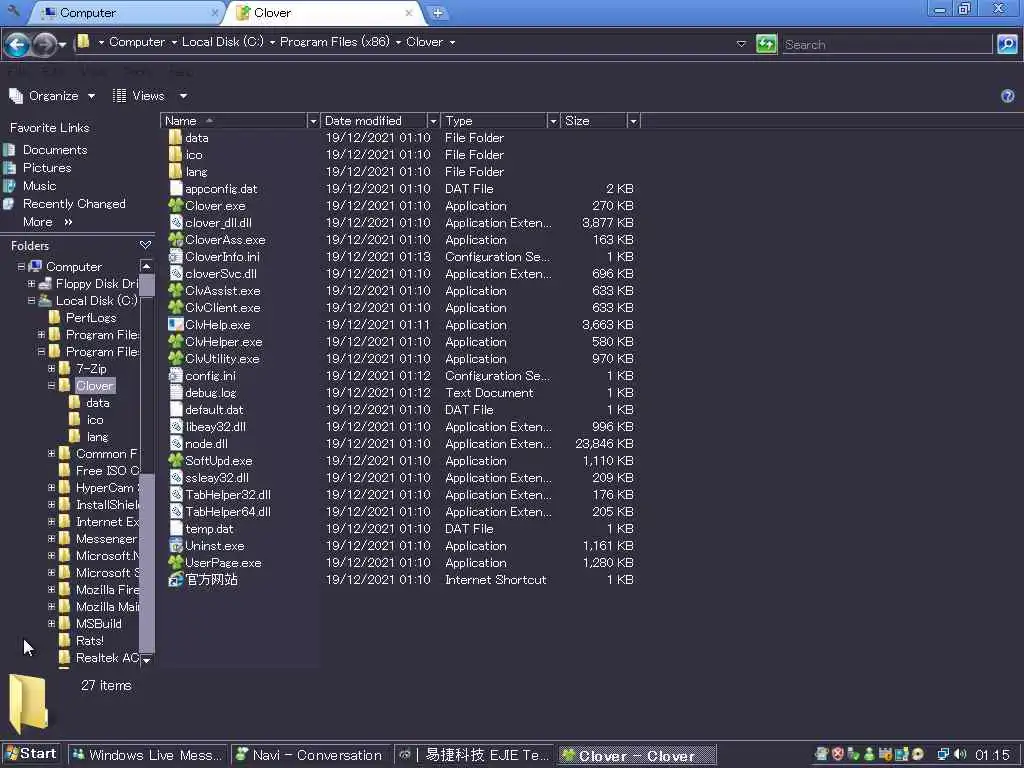Viewport: 1024px width, 768px height.
Task: Expand the MSBuild tree node
Action: (x=52, y=624)
